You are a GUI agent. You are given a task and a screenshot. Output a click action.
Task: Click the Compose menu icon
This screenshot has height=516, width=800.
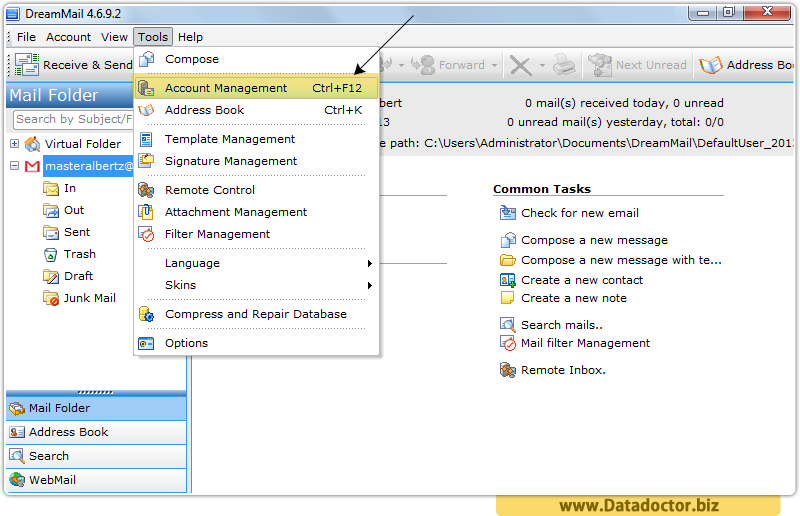tap(146, 59)
